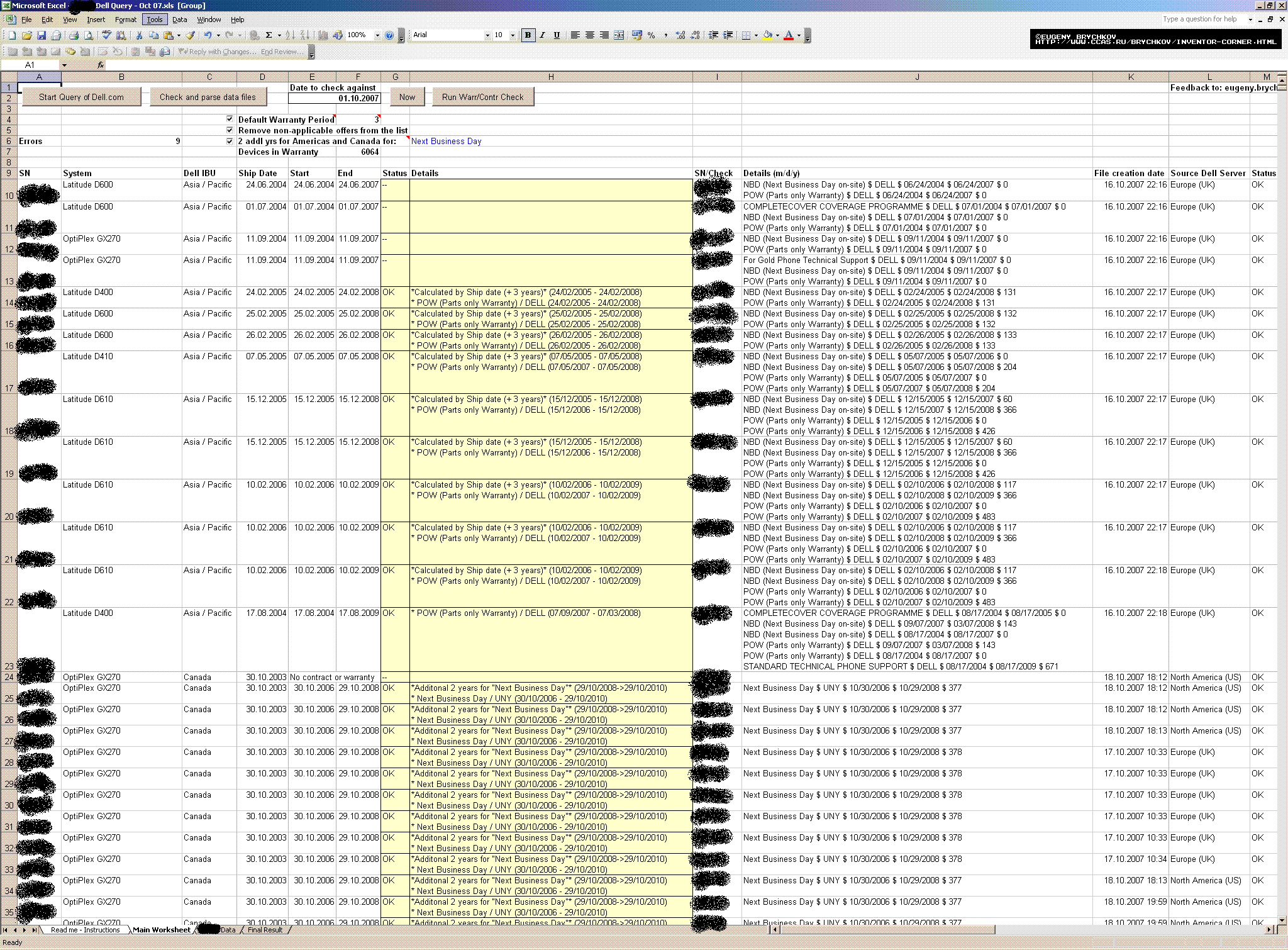The width and height of the screenshot is (1288, 950).
Task: Increase decimal places
Action: tap(680, 35)
